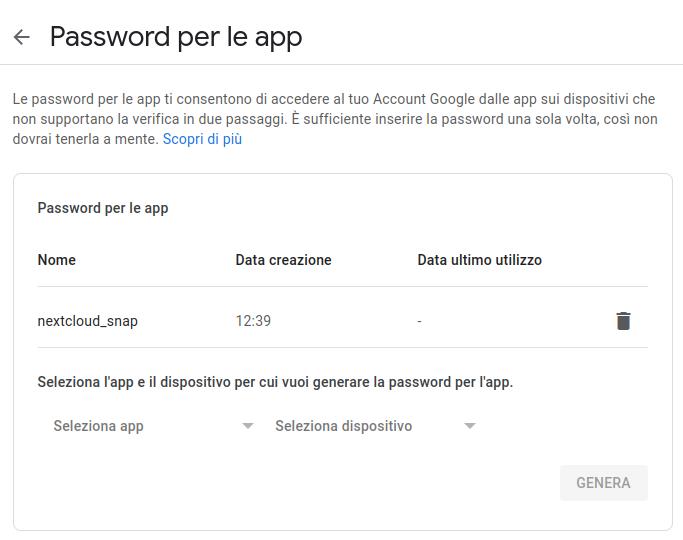Click the 'Data creazione' column header

[x=284, y=260]
